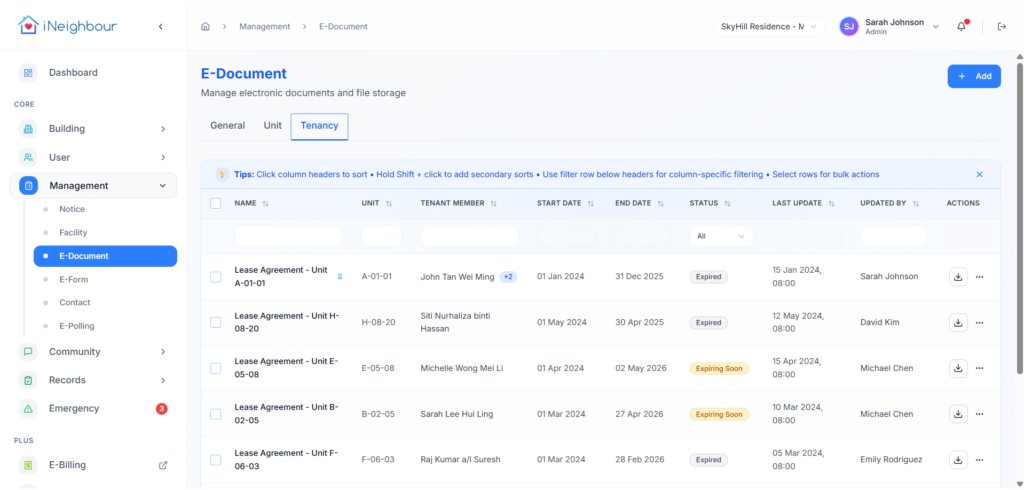Click the home breadcrumb icon
The width and height of the screenshot is (1024, 490).
coord(205,27)
